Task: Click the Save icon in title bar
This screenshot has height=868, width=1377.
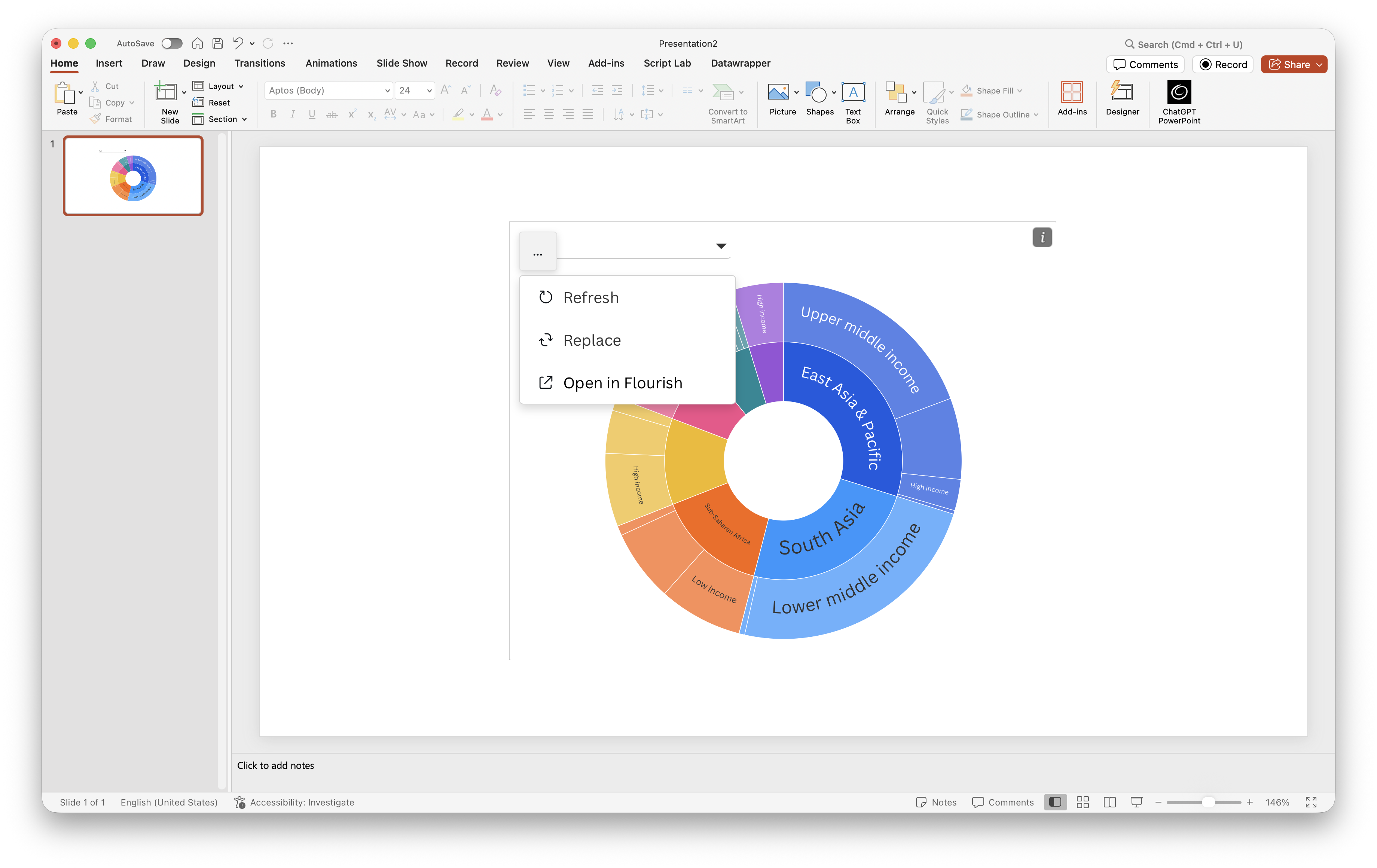Action: 217,43
